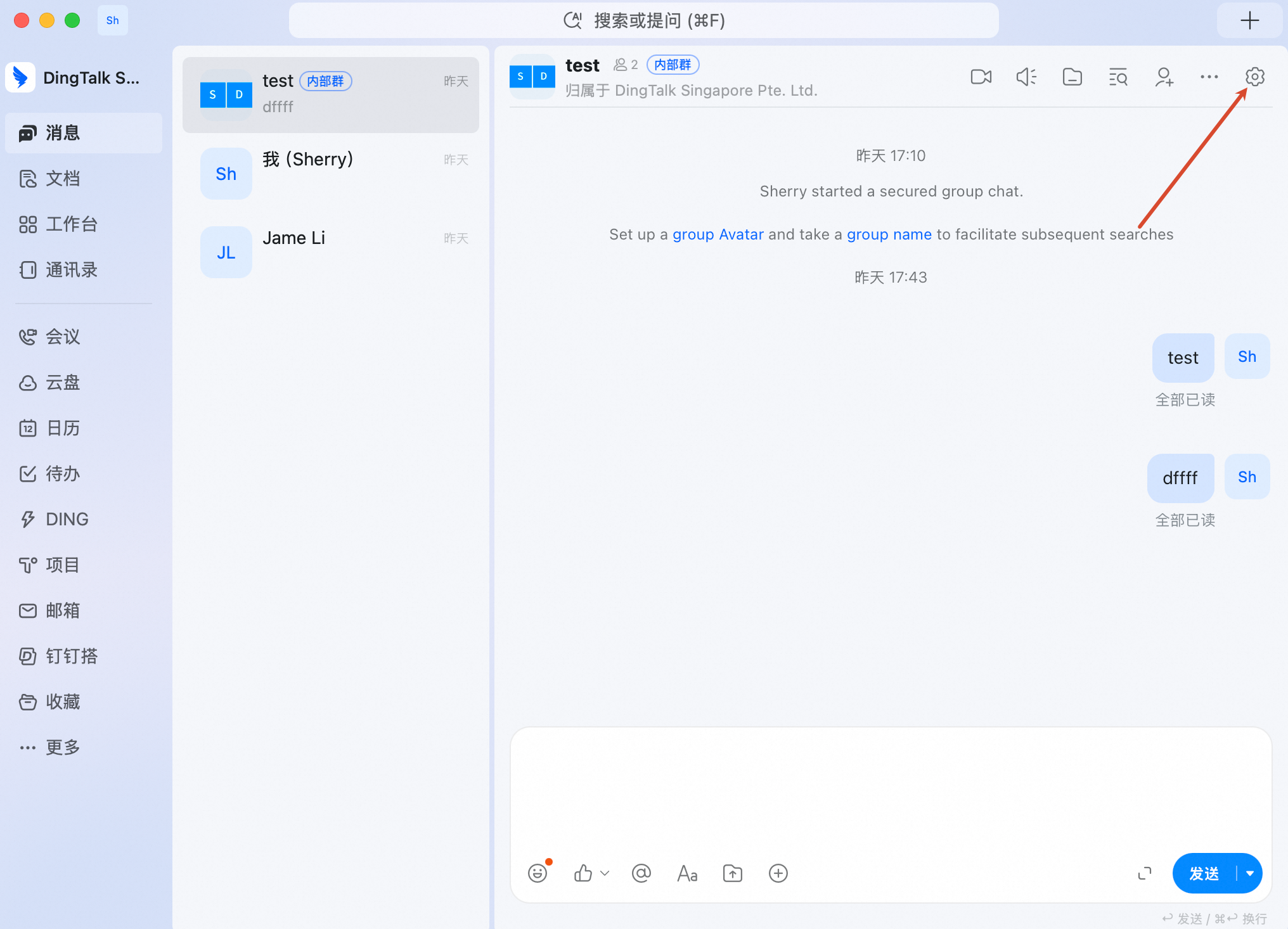Open 待办 to-do list
1288x929 pixels.
pos(84,473)
